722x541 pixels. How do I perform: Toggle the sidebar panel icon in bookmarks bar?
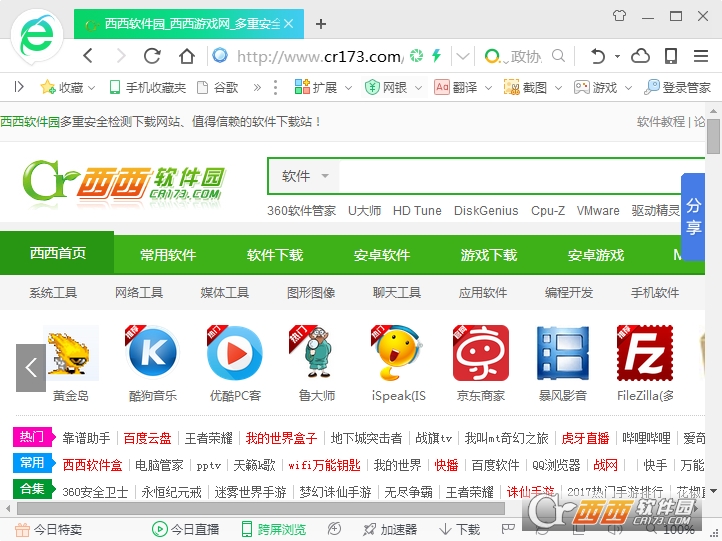(19, 87)
